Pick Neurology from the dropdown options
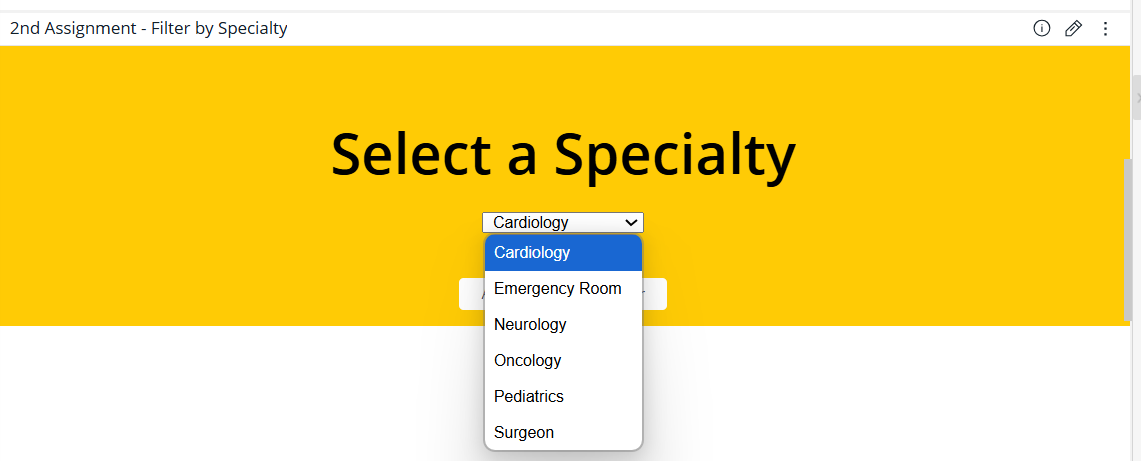This screenshot has width=1141, height=461. point(563,324)
